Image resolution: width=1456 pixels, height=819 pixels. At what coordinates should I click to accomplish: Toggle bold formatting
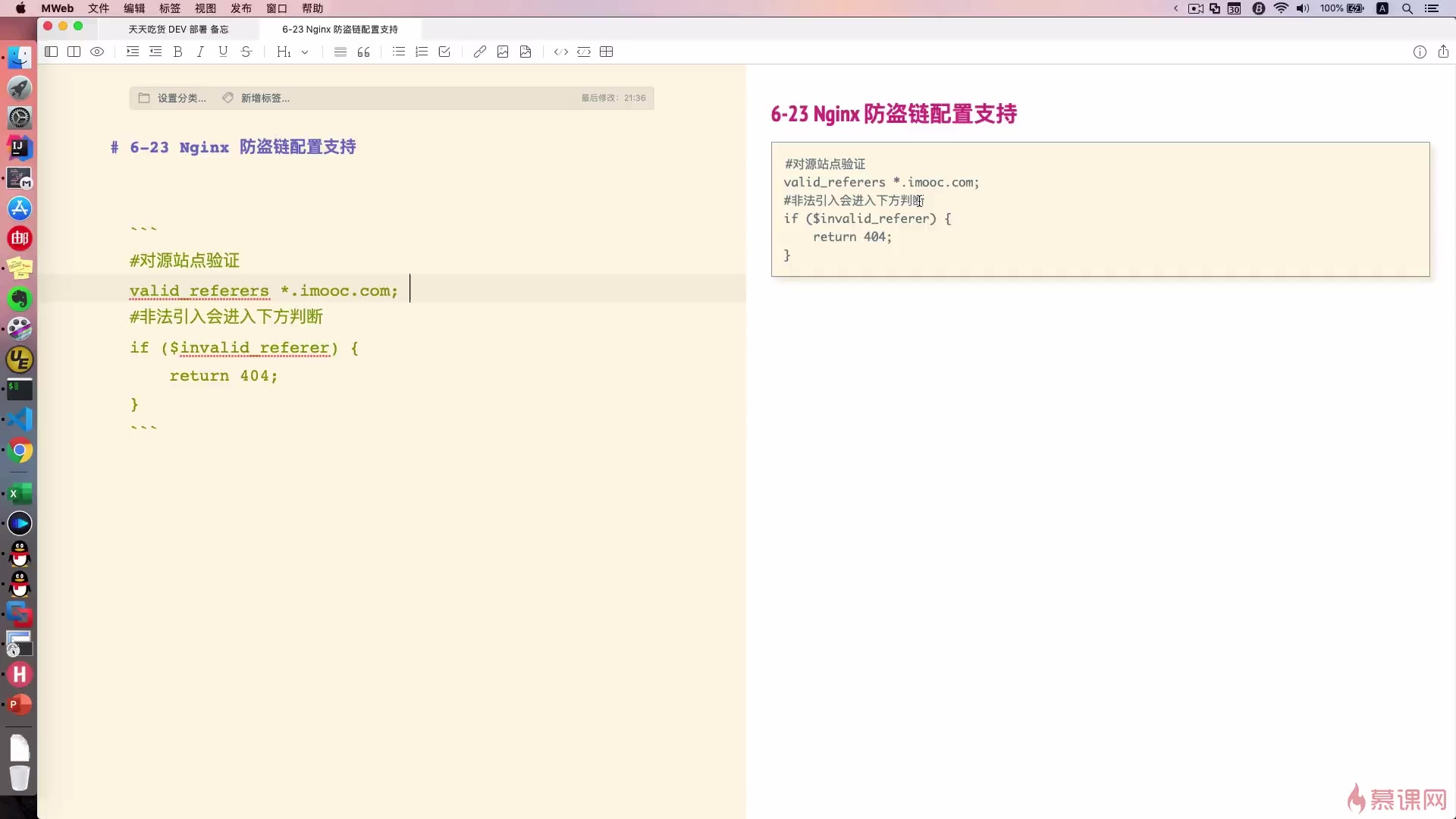pos(177,52)
